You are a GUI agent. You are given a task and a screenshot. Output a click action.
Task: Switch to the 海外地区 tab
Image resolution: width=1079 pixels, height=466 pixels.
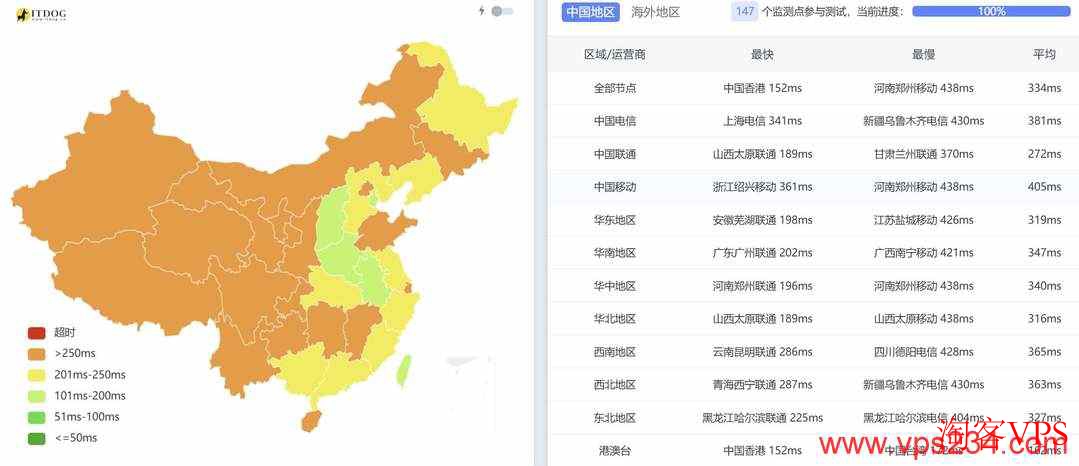pyautogui.click(x=656, y=12)
